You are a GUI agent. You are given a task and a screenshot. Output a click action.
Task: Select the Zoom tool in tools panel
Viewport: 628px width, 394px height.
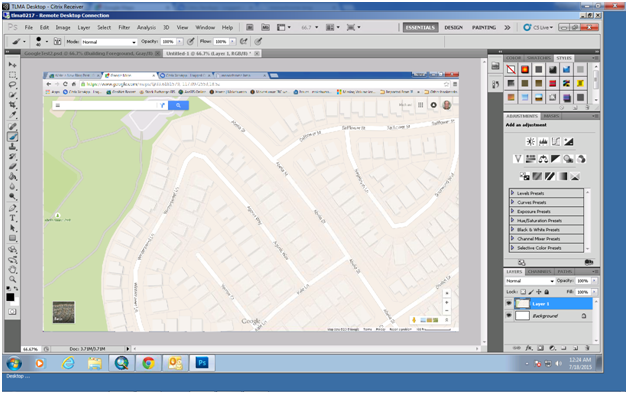click(12, 279)
